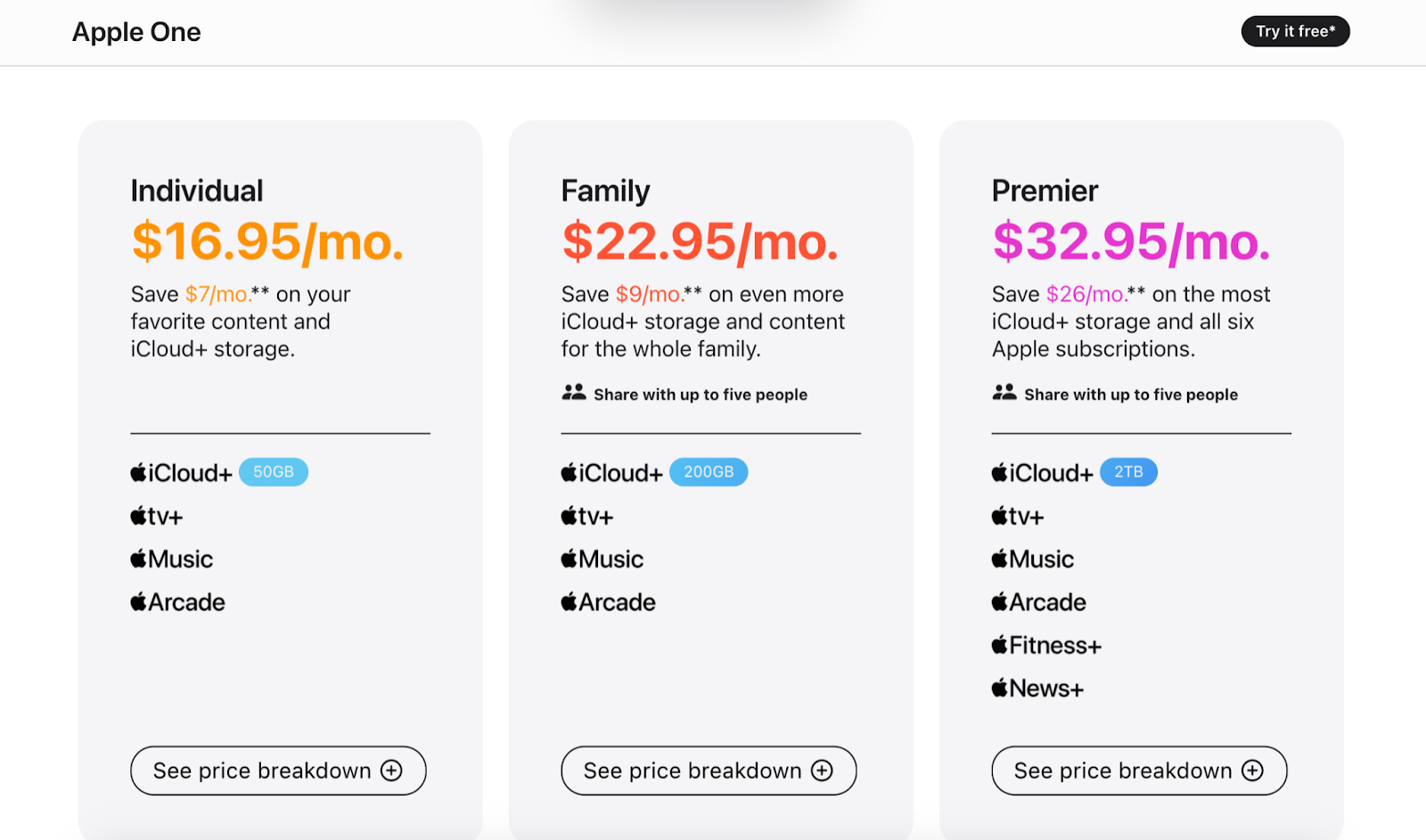Expand the Individual plan price breakdown

(278, 771)
